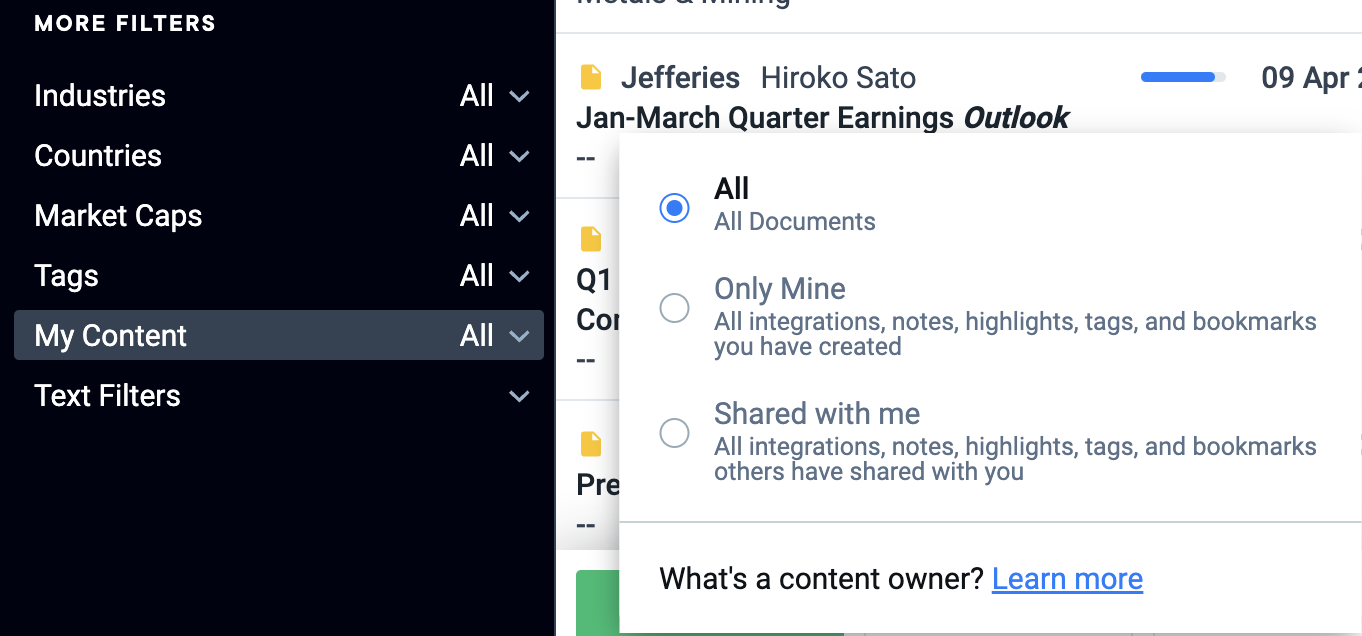
Task: Select Shared with me radio option
Action: point(675,433)
